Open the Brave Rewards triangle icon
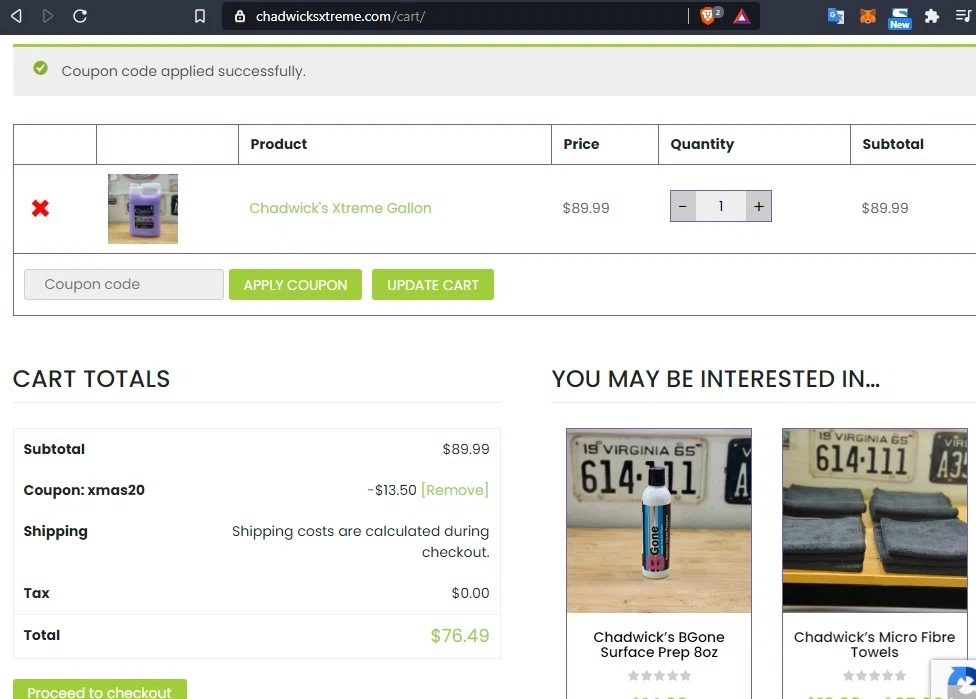The image size is (976, 699). [741, 16]
